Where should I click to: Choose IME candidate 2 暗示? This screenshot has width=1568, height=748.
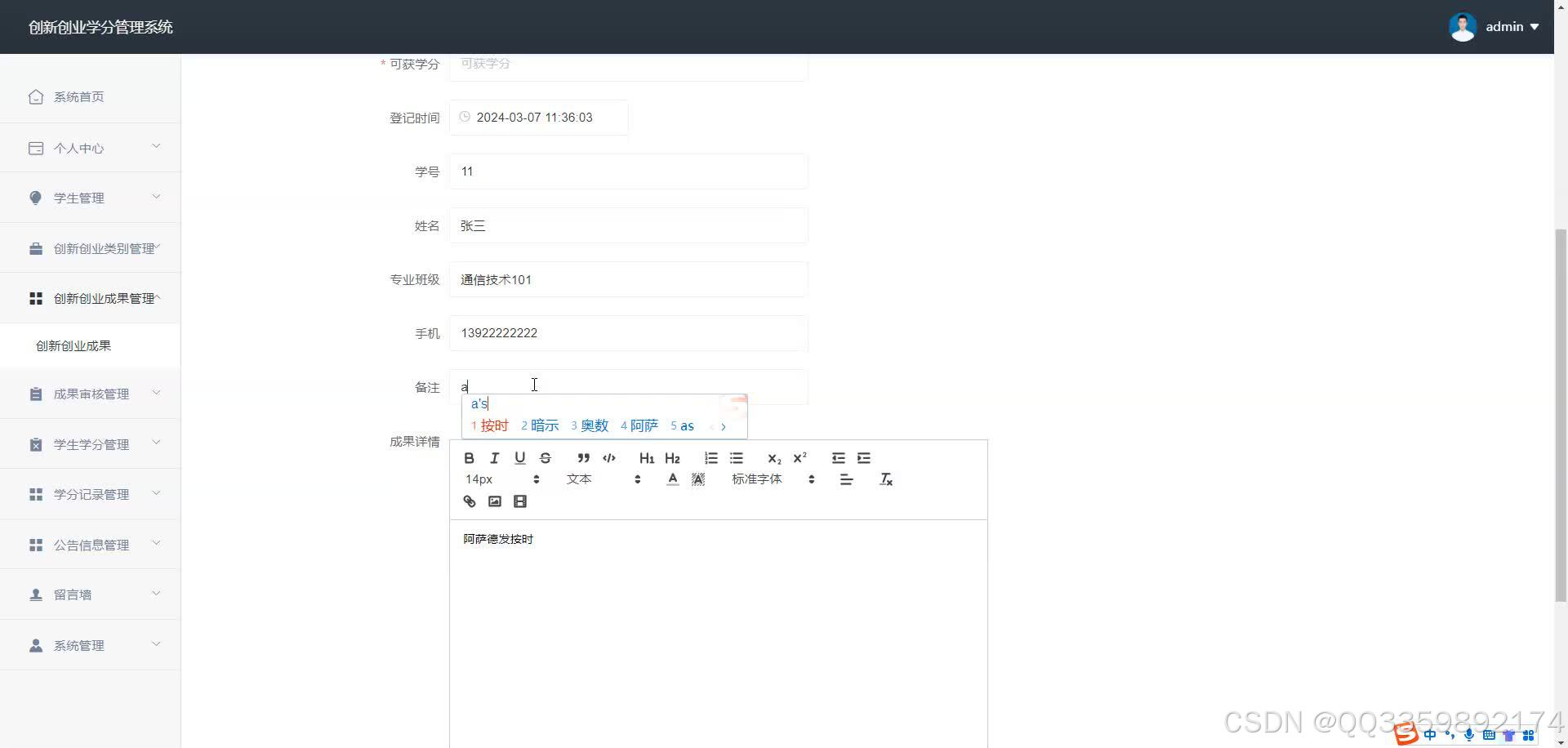pos(540,425)
